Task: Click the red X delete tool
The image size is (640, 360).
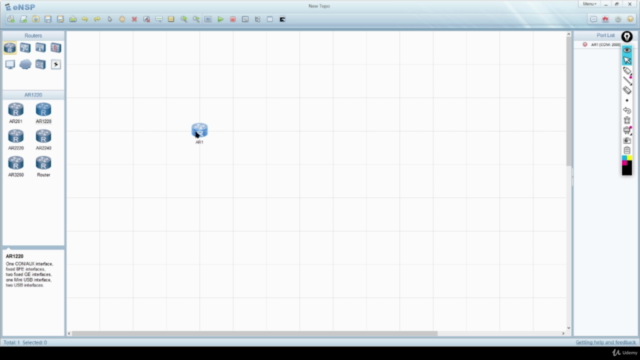Action: [x=134, y=19]
